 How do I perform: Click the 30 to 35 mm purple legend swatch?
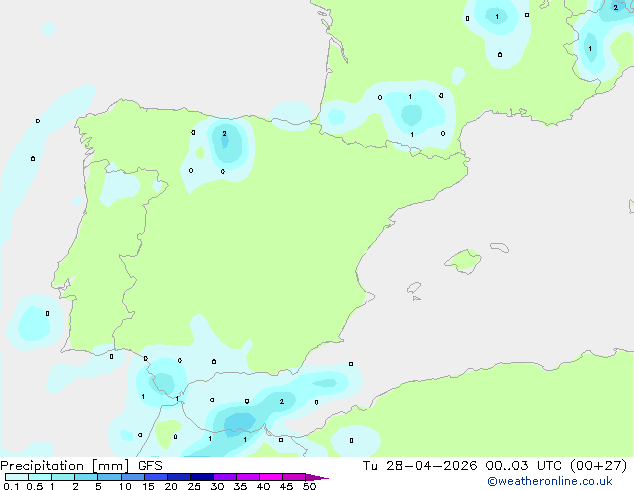click(x=225, y=477)
